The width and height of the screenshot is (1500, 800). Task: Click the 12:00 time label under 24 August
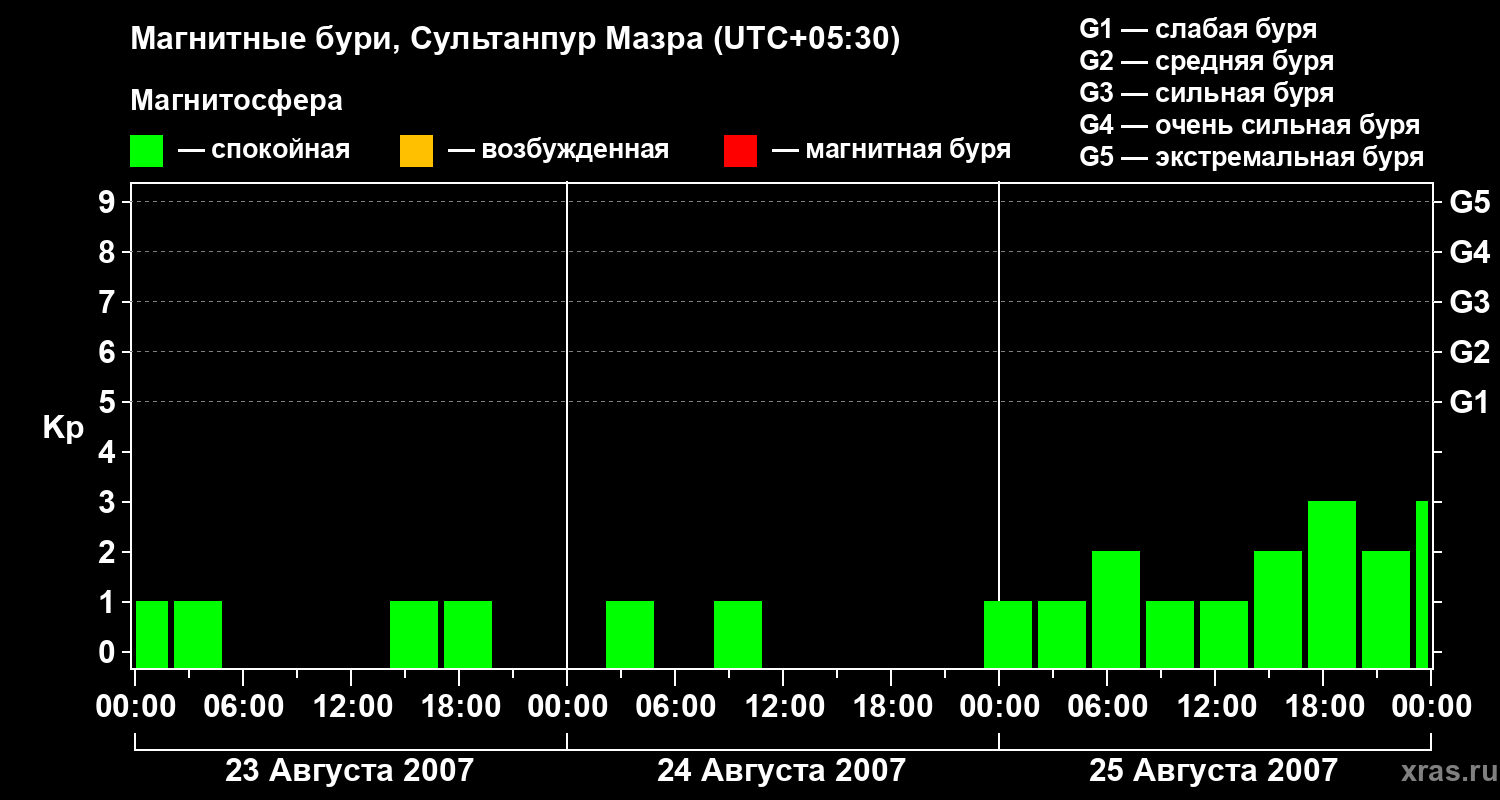click(x=783, y=707)
